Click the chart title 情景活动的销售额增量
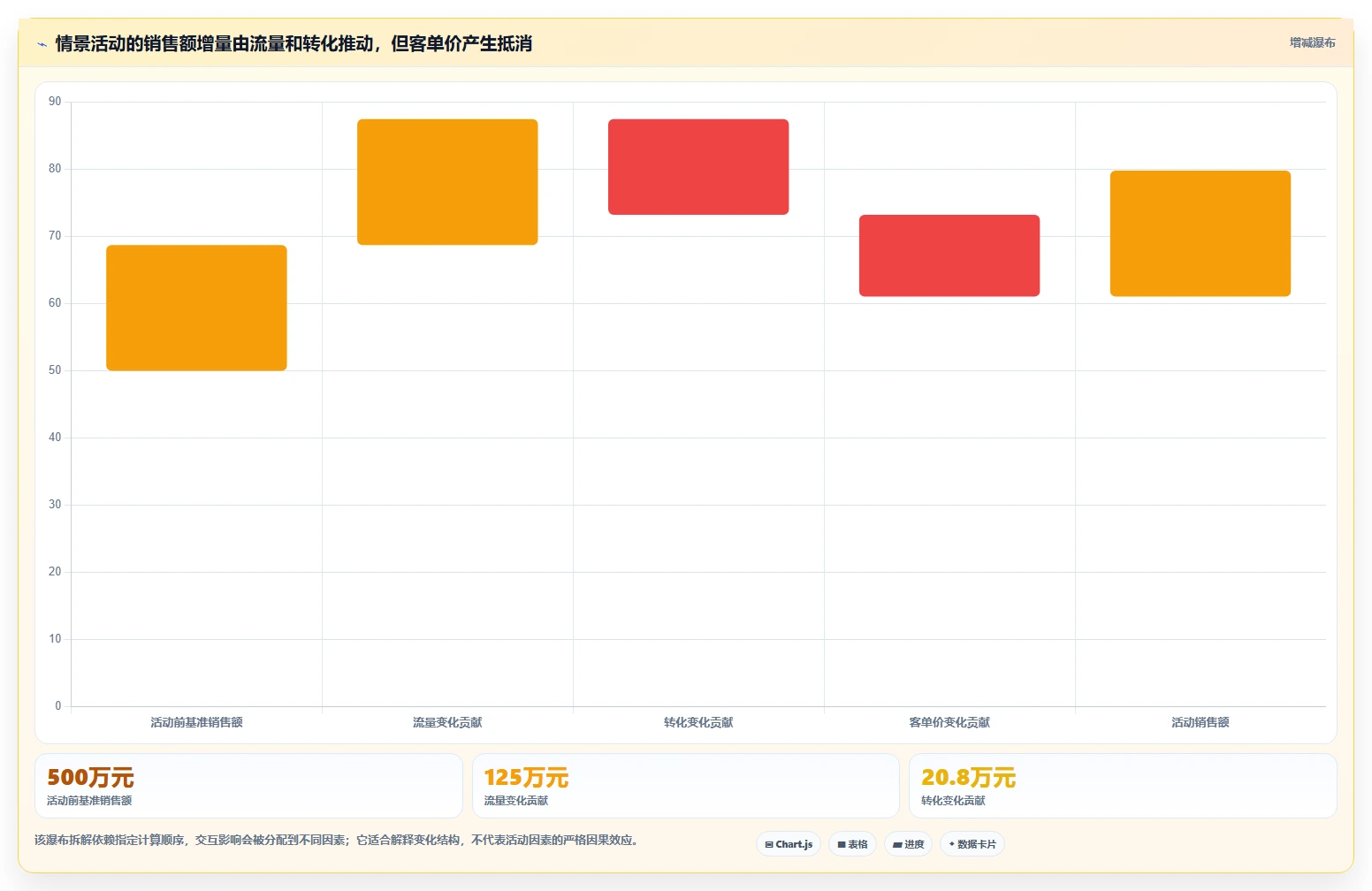The width and height of the screenshot is (1372, 891). (293, 43)
